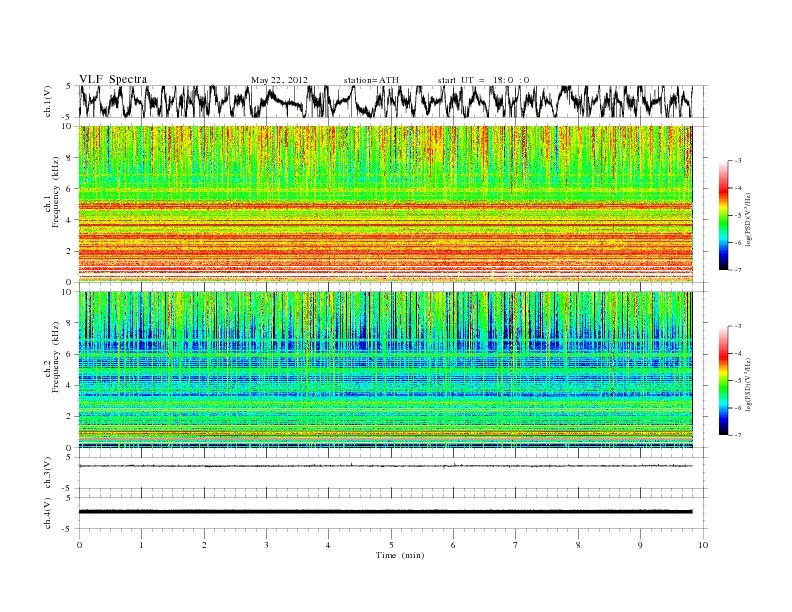Viewport: 792px width, 612px height.
Task: Click the "1" tick on the time axis
Action: [141, 545]
